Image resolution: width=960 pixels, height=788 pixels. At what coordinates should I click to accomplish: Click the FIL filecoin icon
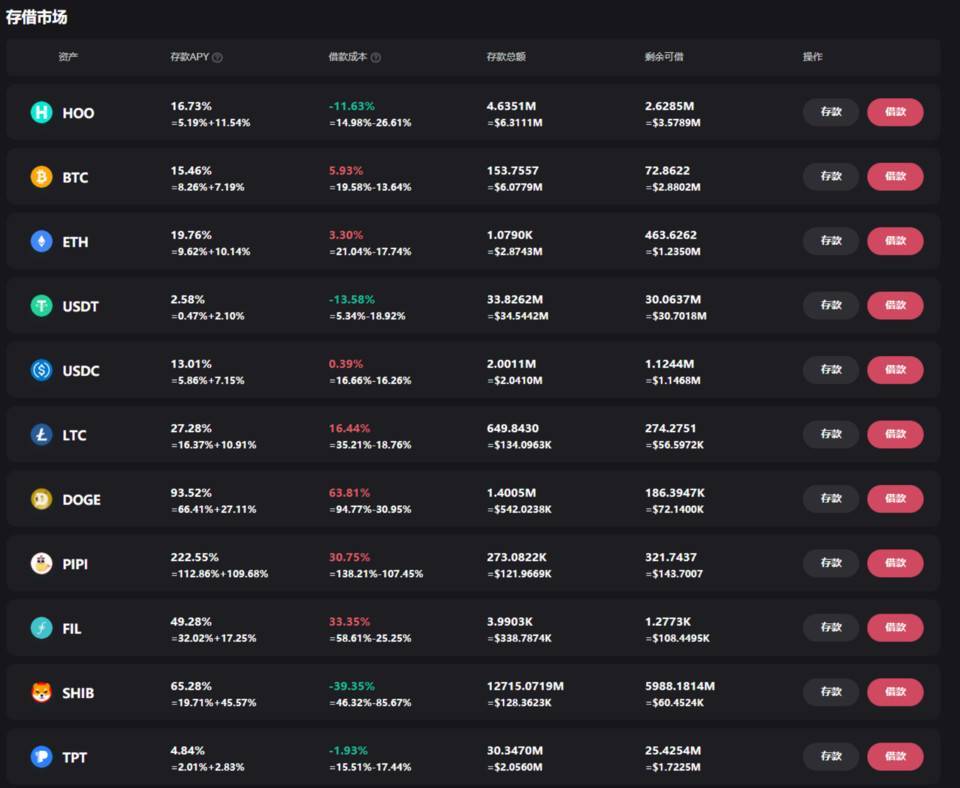click(x=42, y=628)
